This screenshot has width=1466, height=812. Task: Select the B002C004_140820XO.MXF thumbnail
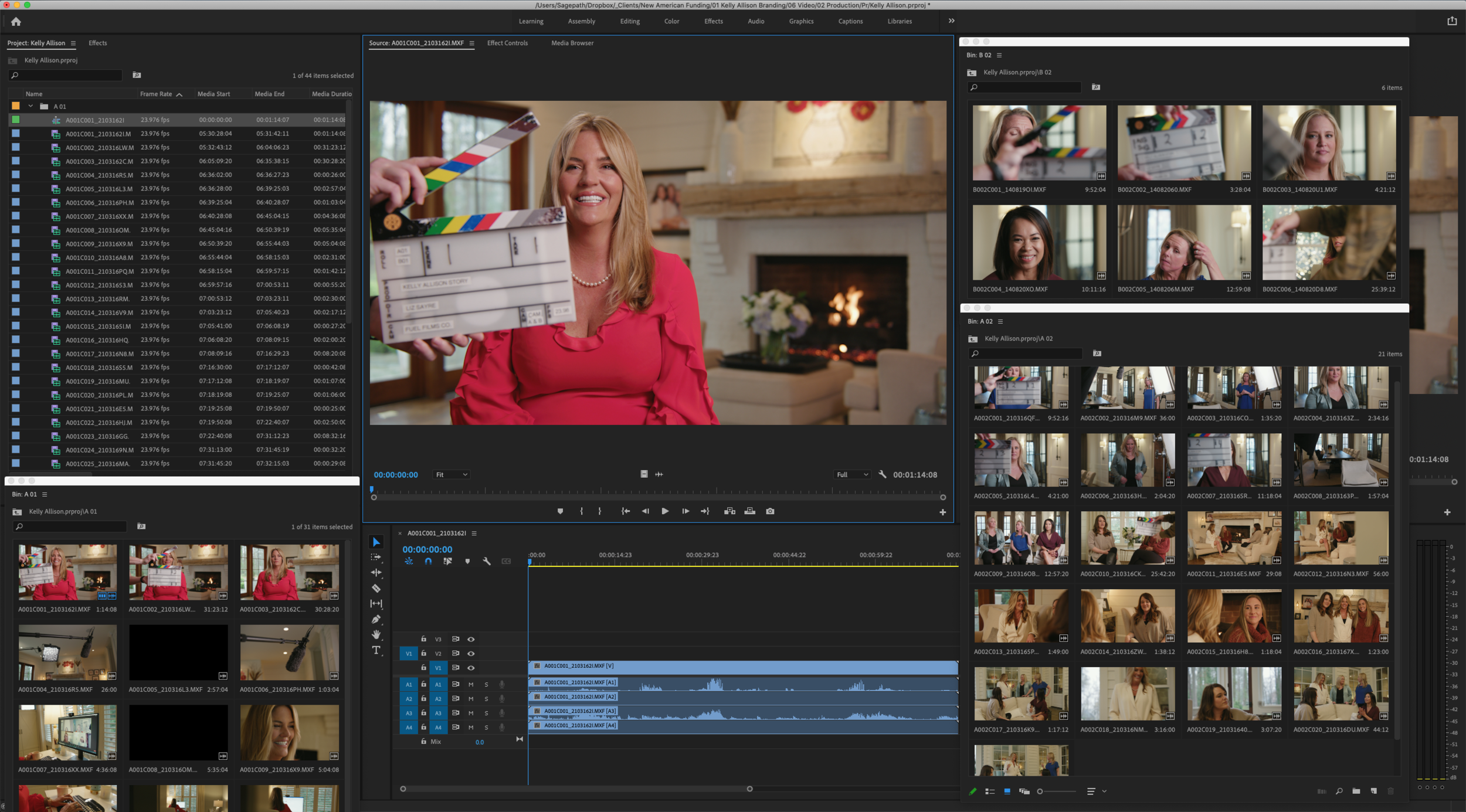coord(1039,243)
